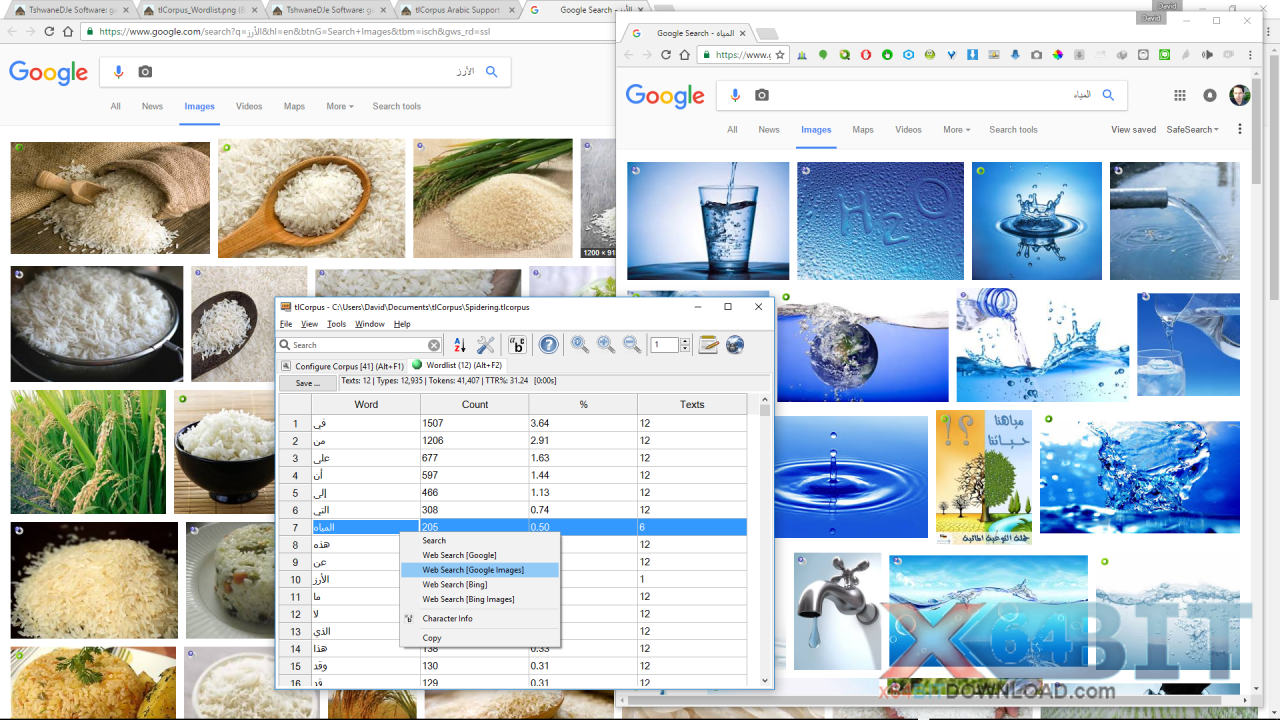Image resolution: width=1280 pixels, height=720 pixels.
Task: Open the wrench and screwdriver settings tool
Action: click(486, 345)
